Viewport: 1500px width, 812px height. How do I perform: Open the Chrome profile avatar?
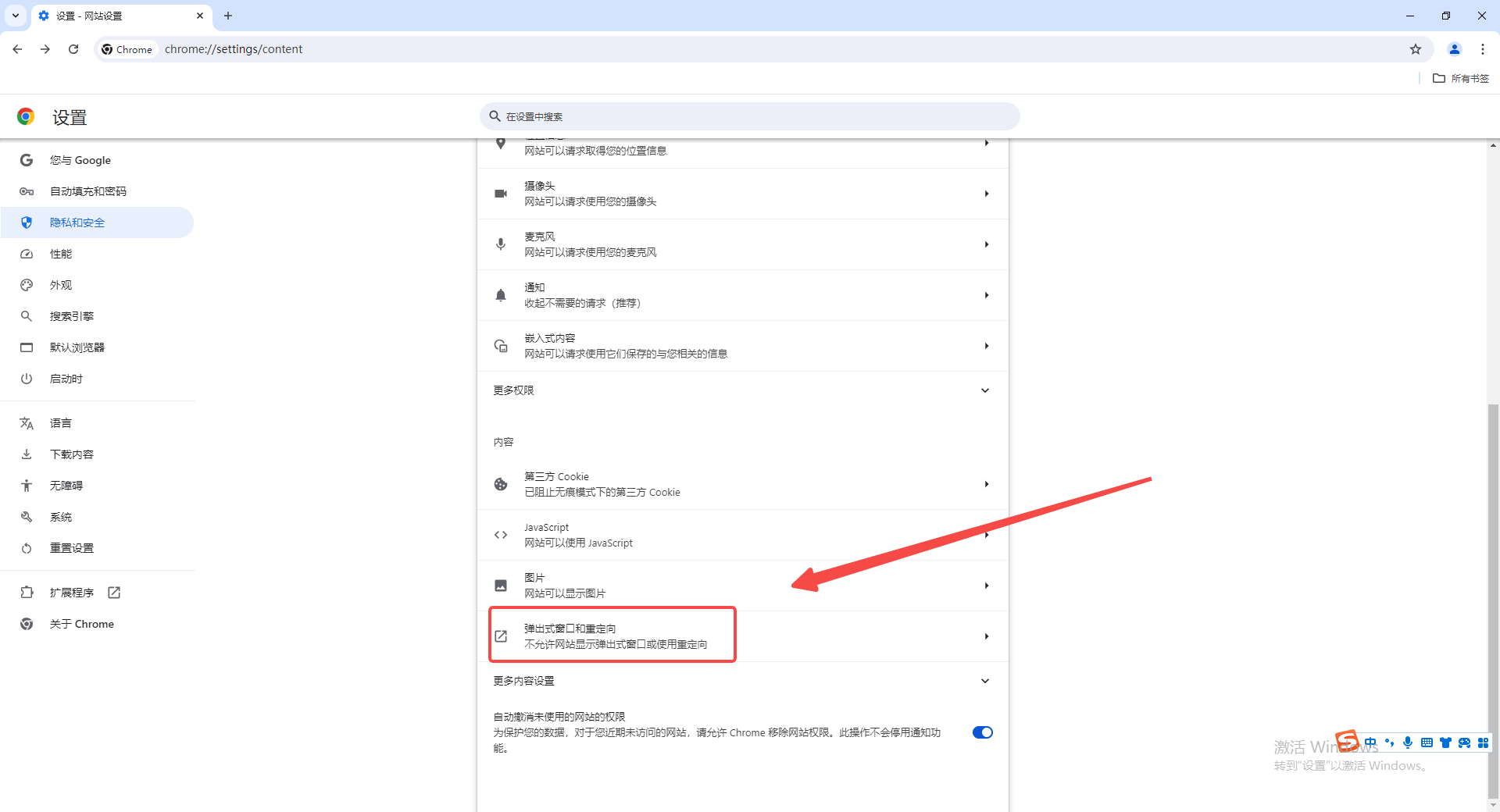1455,49
